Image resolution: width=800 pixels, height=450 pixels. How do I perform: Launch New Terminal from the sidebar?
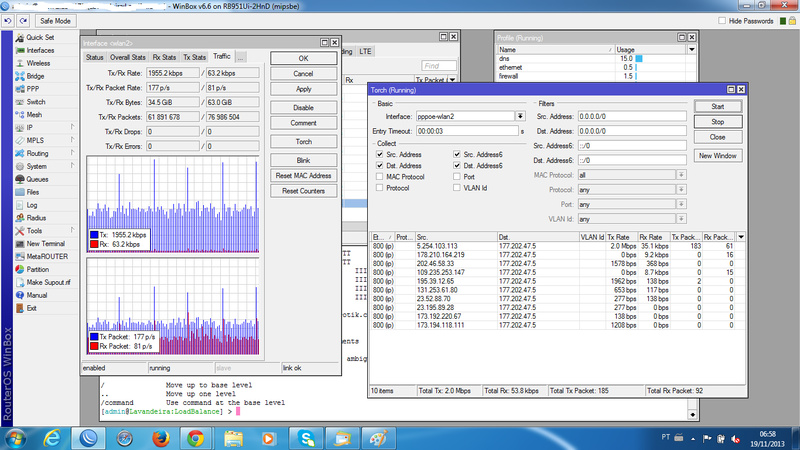pos(45,243)
